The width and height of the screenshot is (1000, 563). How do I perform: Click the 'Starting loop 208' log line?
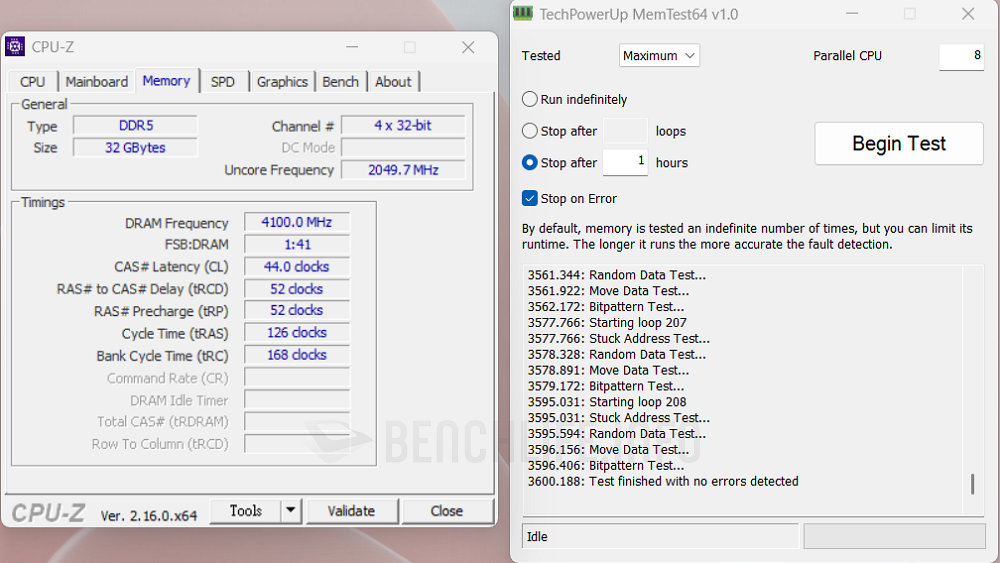click(x=607, y=402)
